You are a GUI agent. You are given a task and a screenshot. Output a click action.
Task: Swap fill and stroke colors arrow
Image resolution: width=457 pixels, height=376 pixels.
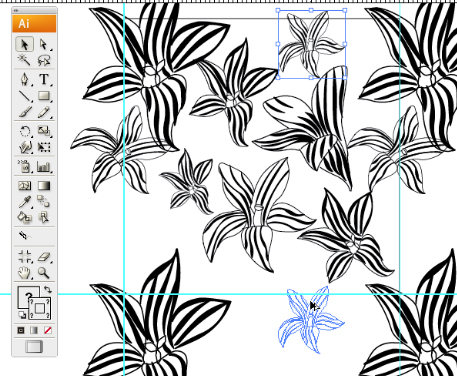tap(48, 289)
